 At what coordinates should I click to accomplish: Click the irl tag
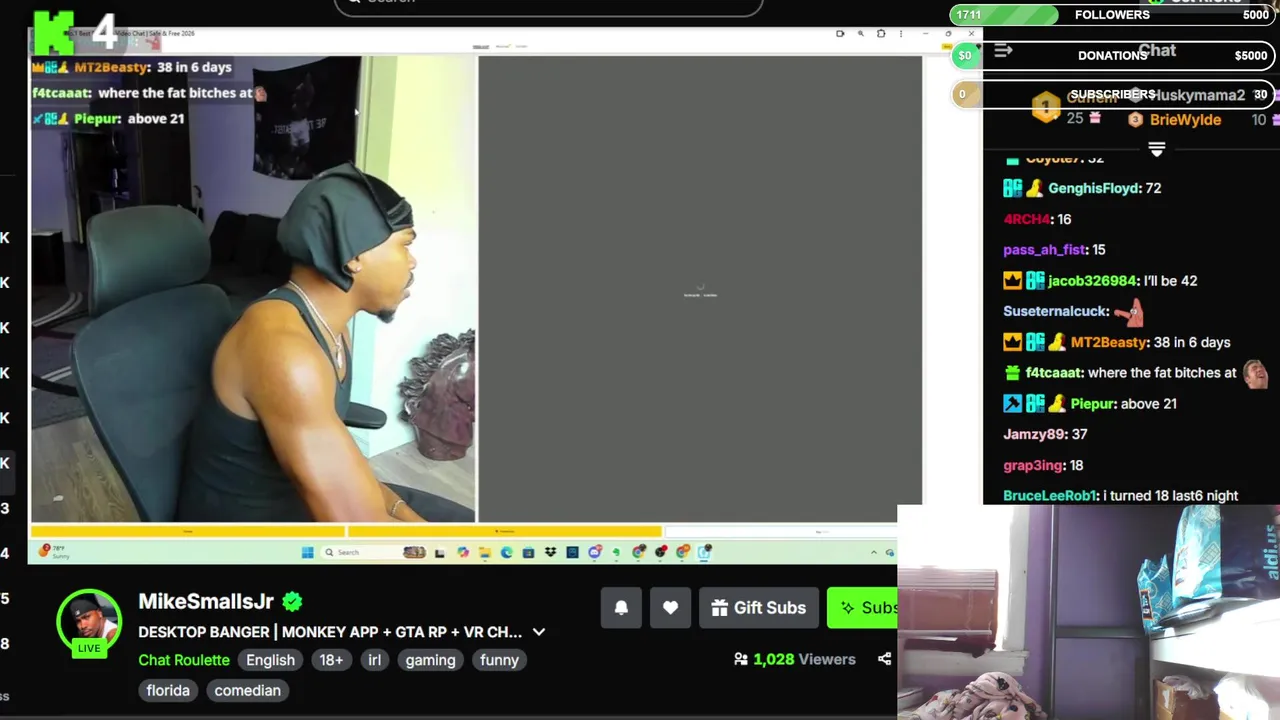374,660
